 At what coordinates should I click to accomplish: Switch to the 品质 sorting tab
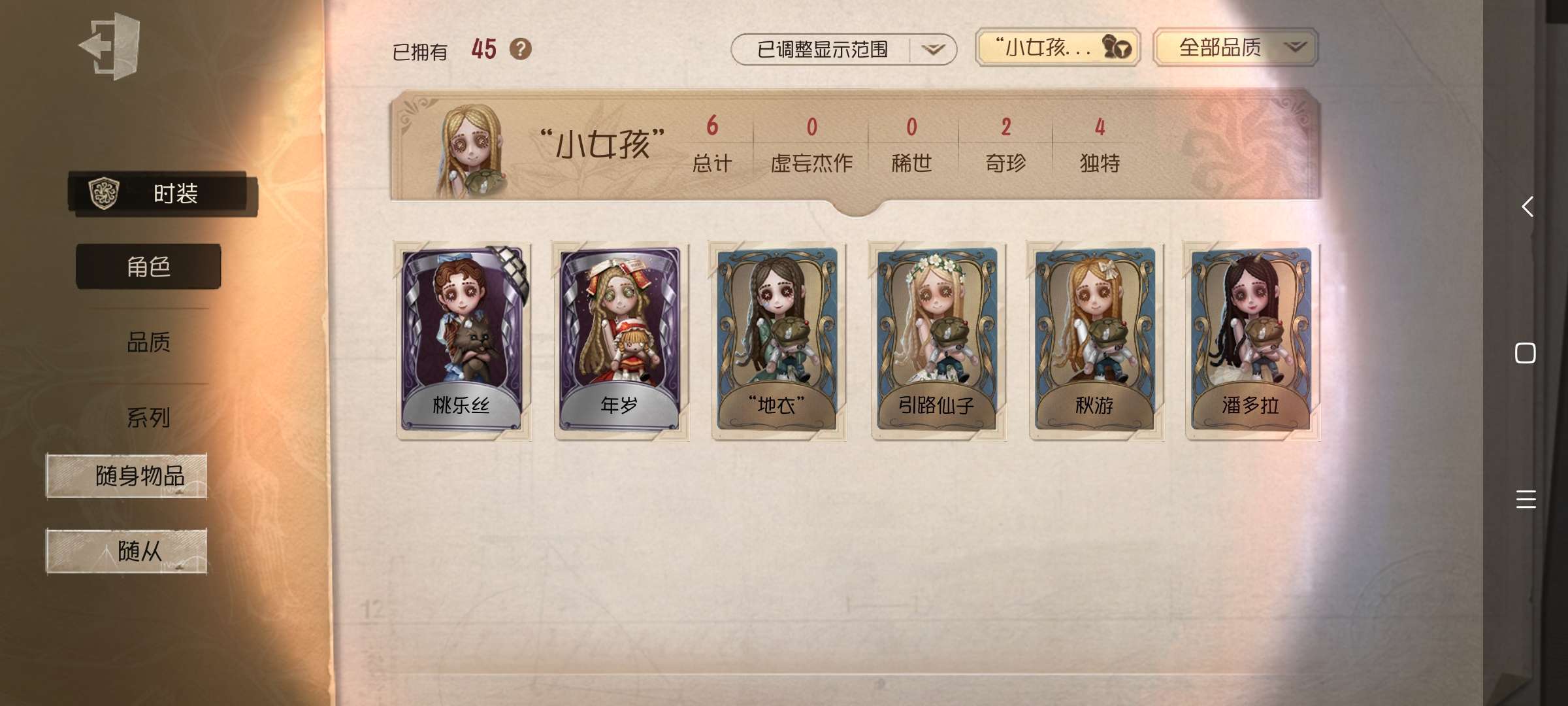coord(148,342)
